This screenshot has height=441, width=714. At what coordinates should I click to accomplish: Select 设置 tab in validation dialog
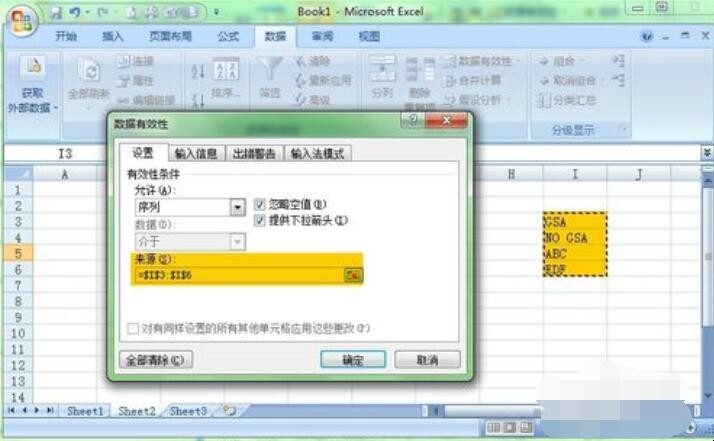(x=143, y=153)
